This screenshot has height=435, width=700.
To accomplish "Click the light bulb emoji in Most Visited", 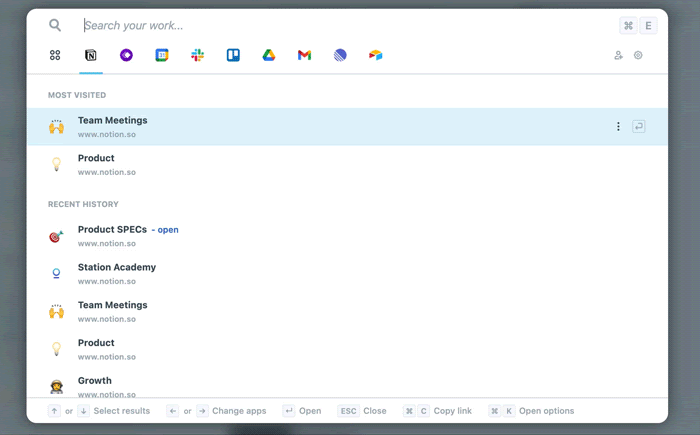I will pyautogui.click(x=56, y=164).
